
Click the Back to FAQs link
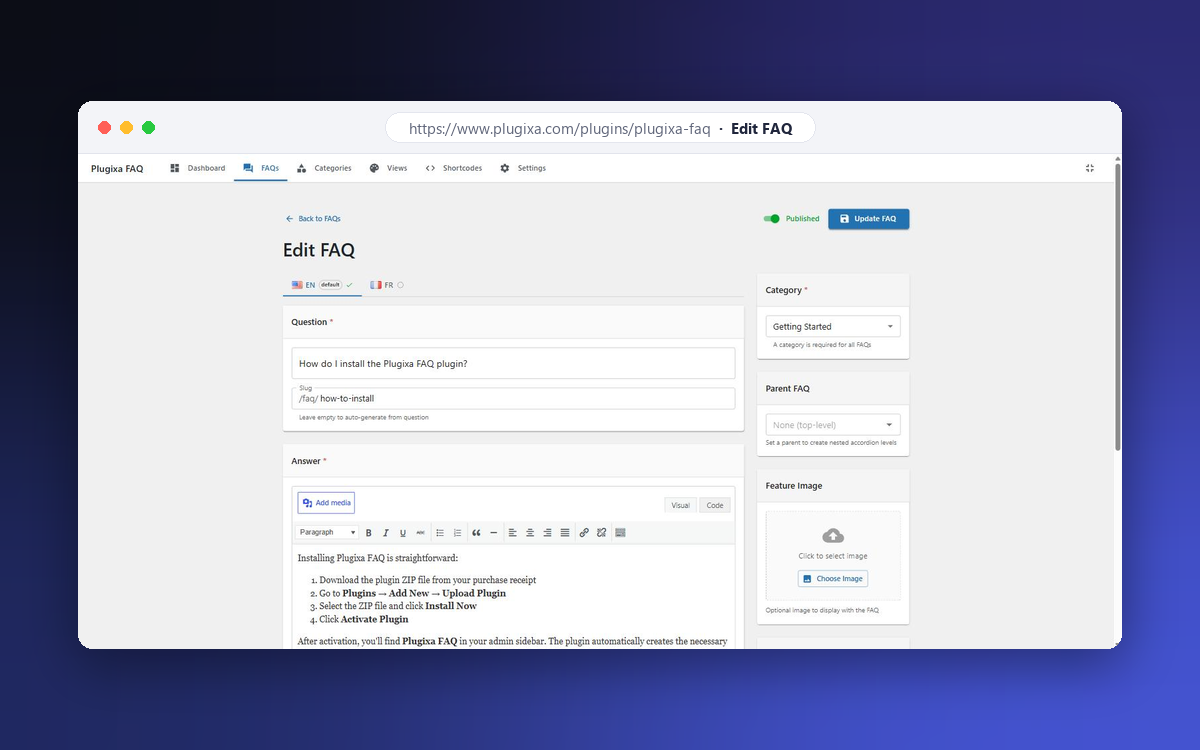(x=313, y=218)
